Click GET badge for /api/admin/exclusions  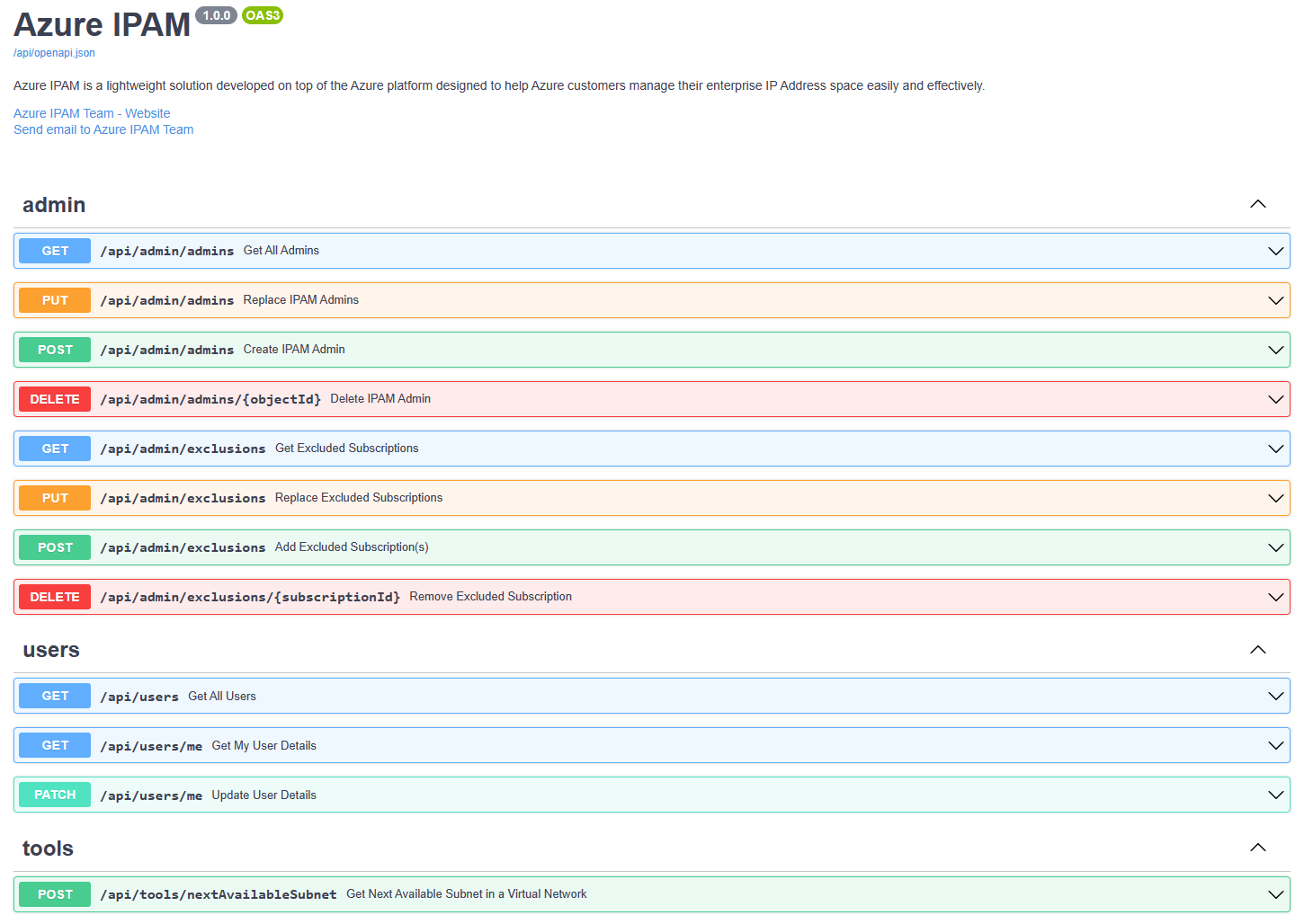tap(55, 449)
